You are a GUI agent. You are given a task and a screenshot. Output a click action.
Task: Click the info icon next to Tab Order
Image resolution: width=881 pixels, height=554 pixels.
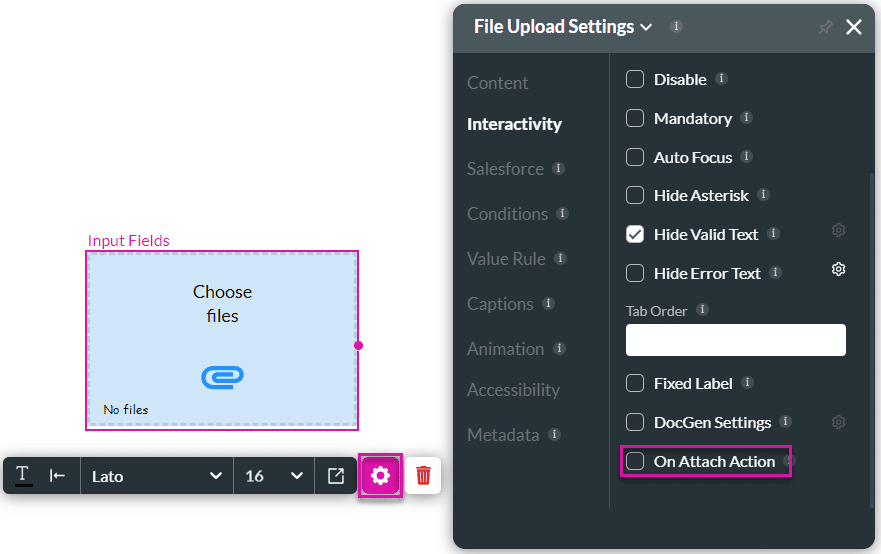(x=702, y=310)
